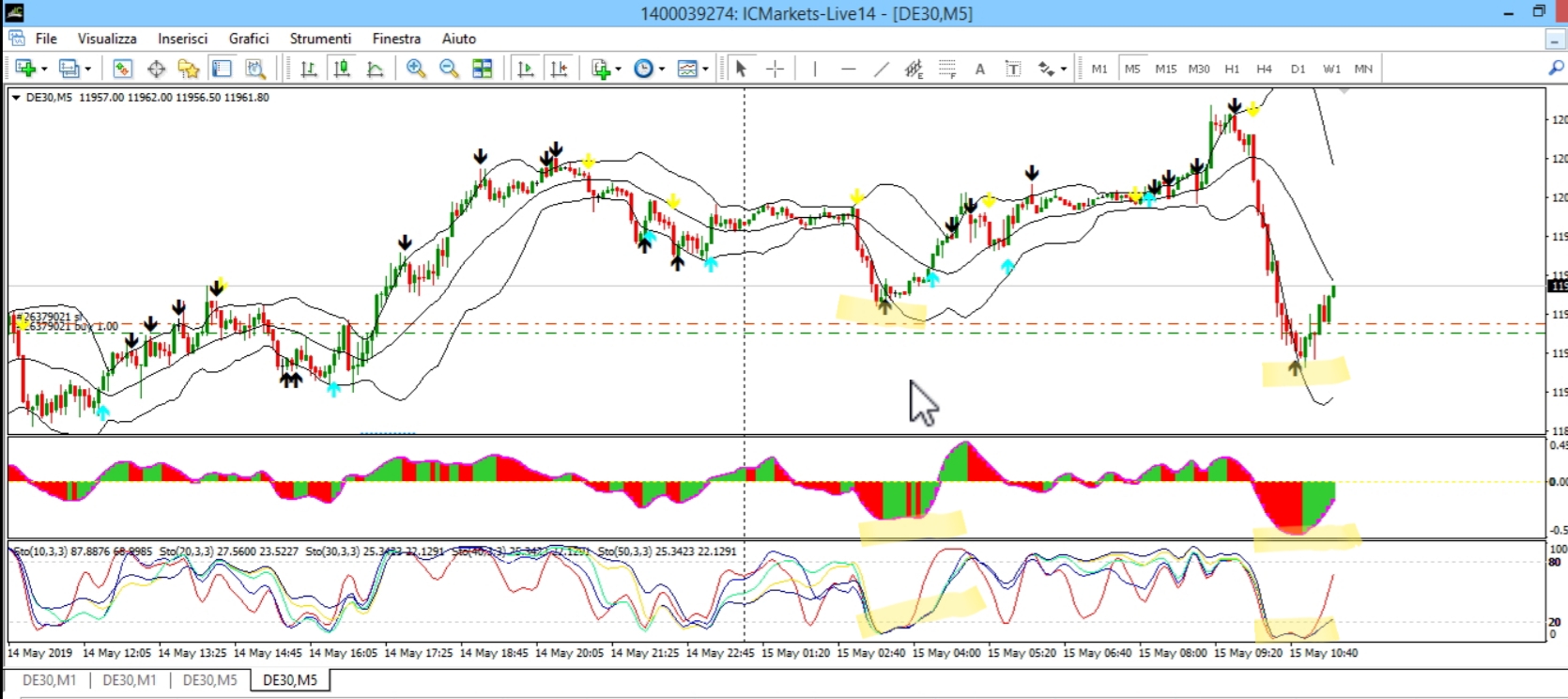This screenshot has width=1568, height=699.
Task: Expand the Arrows objects dropdown arrow
Action: [1064, 69]
